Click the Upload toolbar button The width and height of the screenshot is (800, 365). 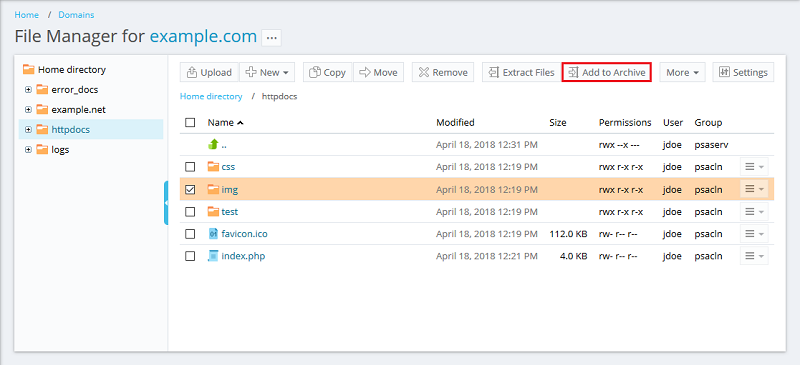209,72
